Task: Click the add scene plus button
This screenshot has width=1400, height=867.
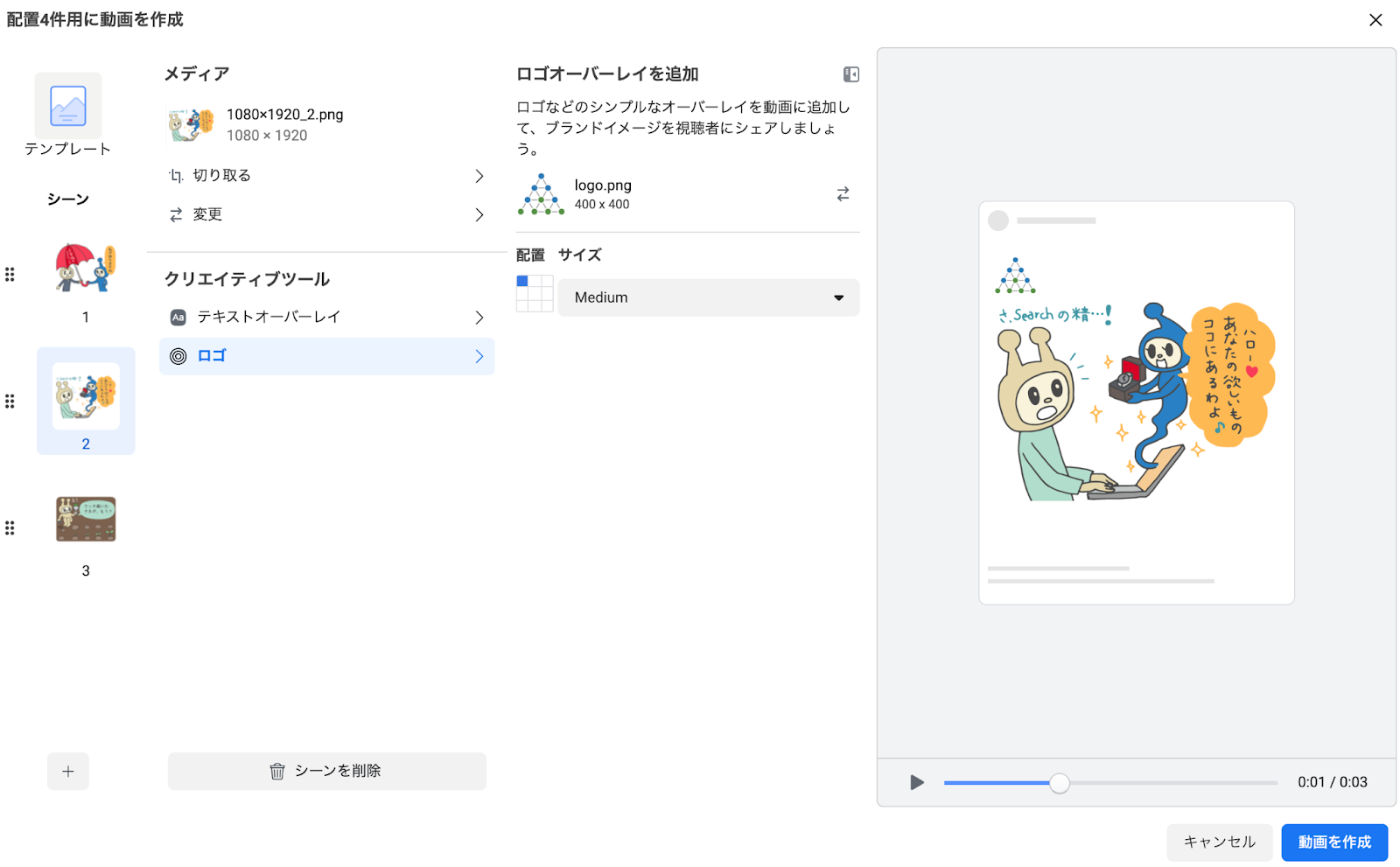Action: [68, 772]
